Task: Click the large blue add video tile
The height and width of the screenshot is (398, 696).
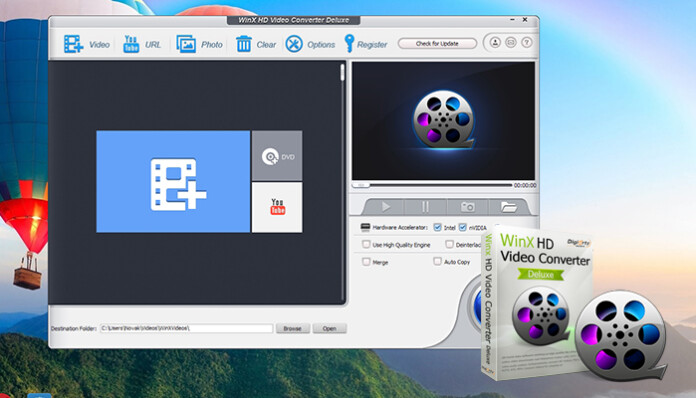Action: point(173,181)
